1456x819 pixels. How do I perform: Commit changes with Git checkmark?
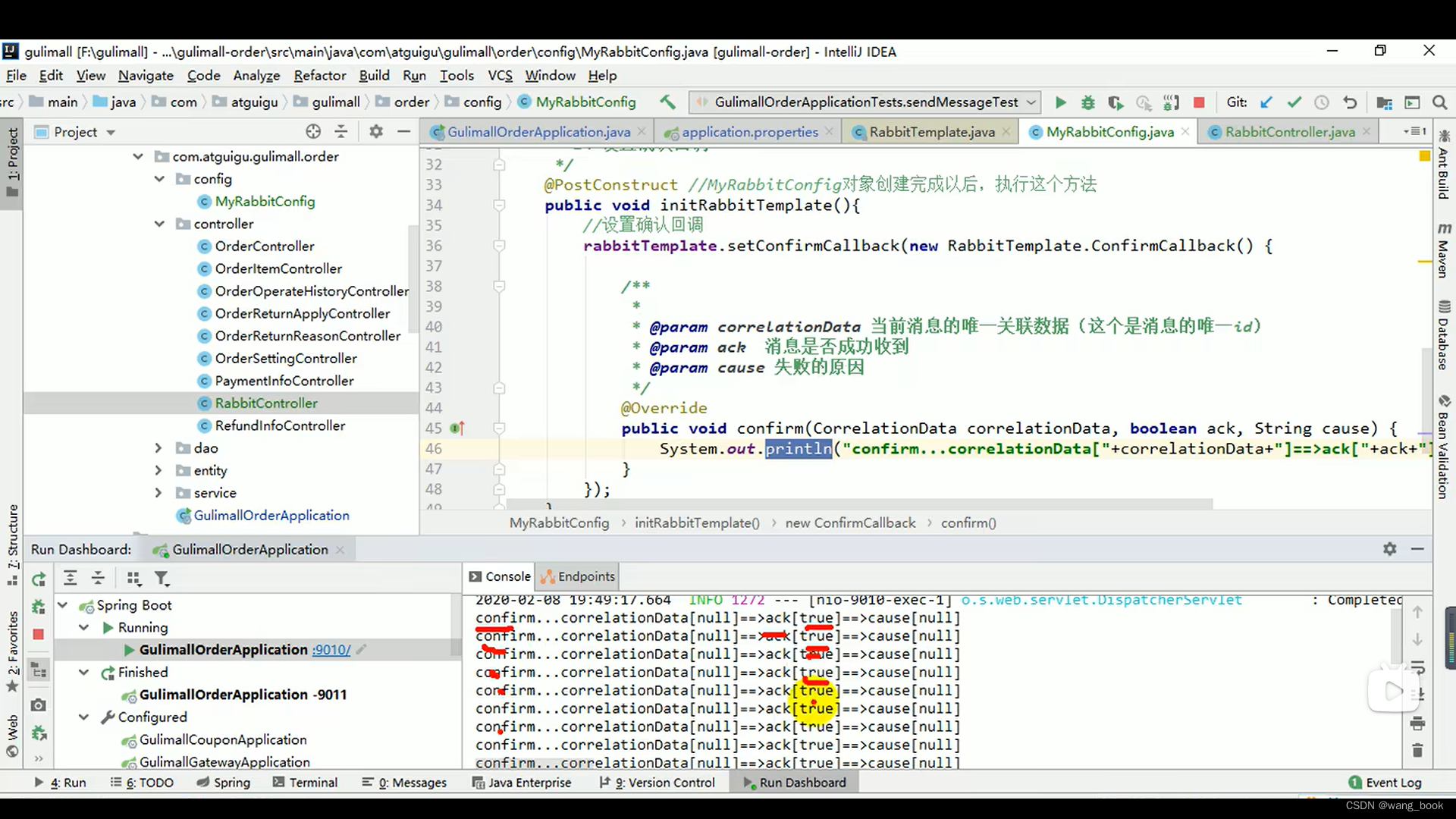click(x=1294, y=102)
